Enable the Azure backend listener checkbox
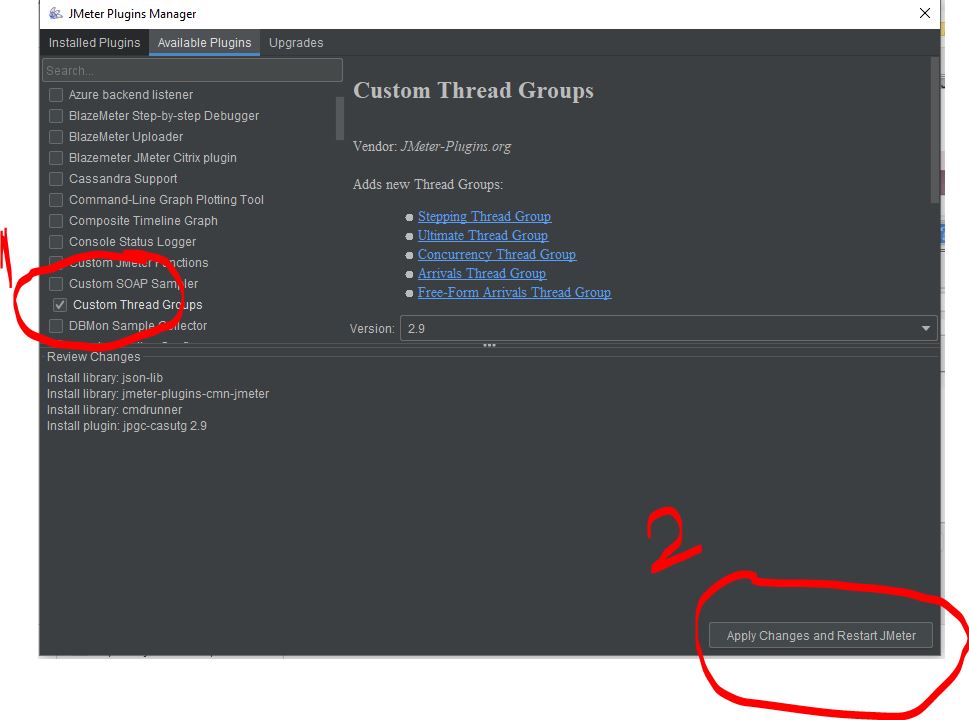This screenshot has height=720, width=969. point(56,95)
